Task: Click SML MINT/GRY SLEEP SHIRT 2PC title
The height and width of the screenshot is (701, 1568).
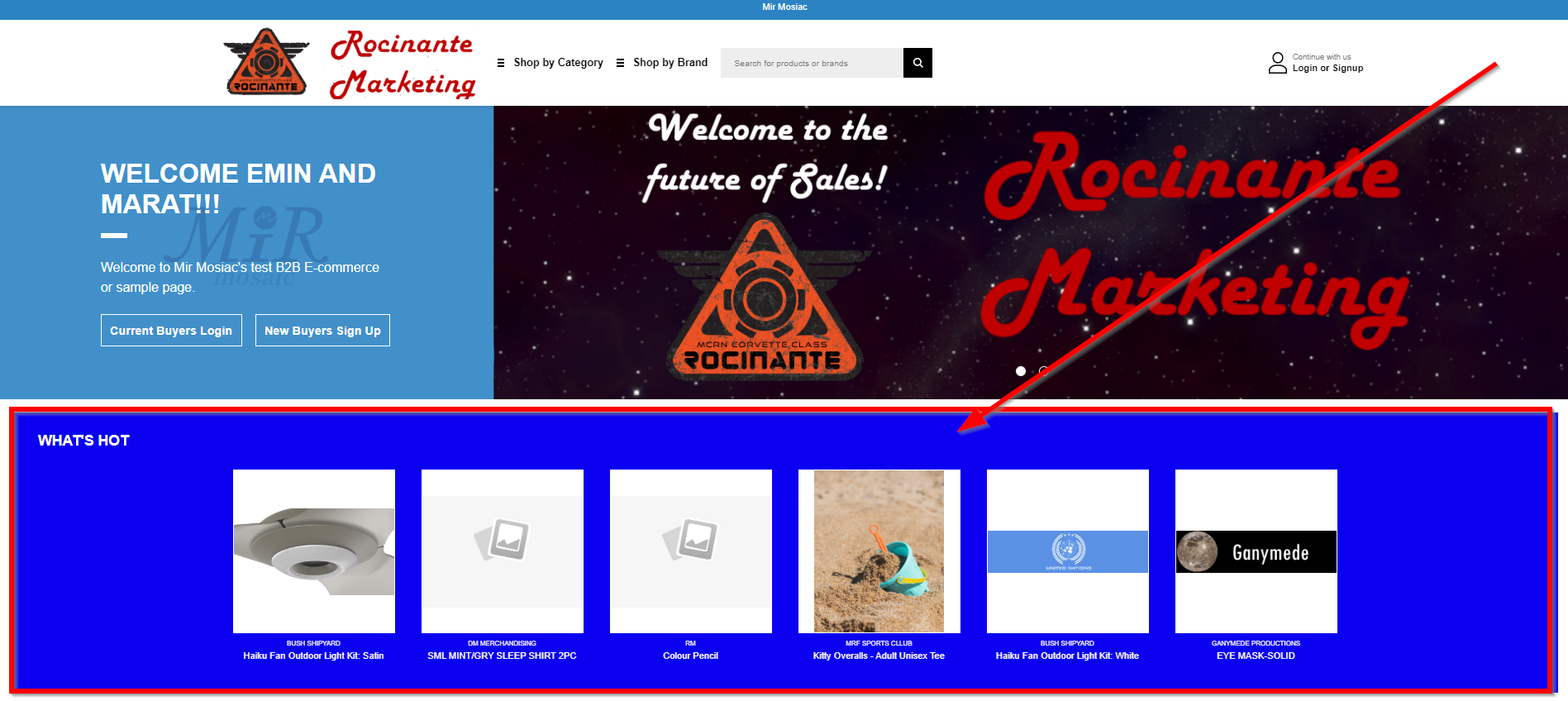Action: click(x=502, y=656)
